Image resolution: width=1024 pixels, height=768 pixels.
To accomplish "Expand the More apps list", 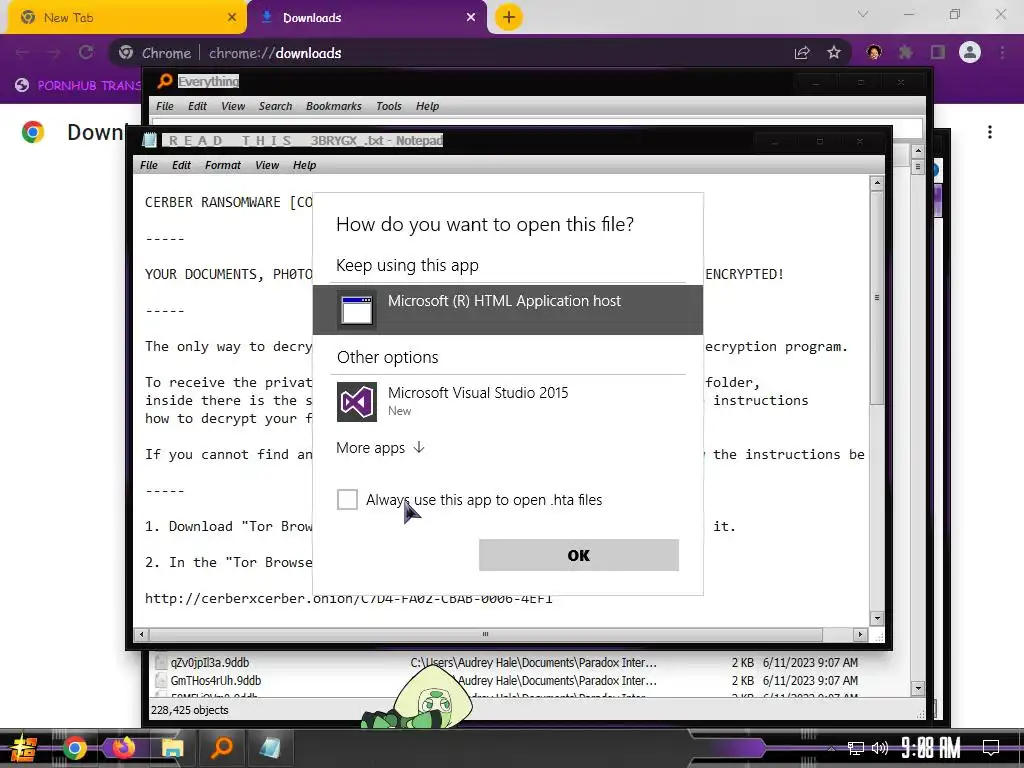I will (380, 448).
